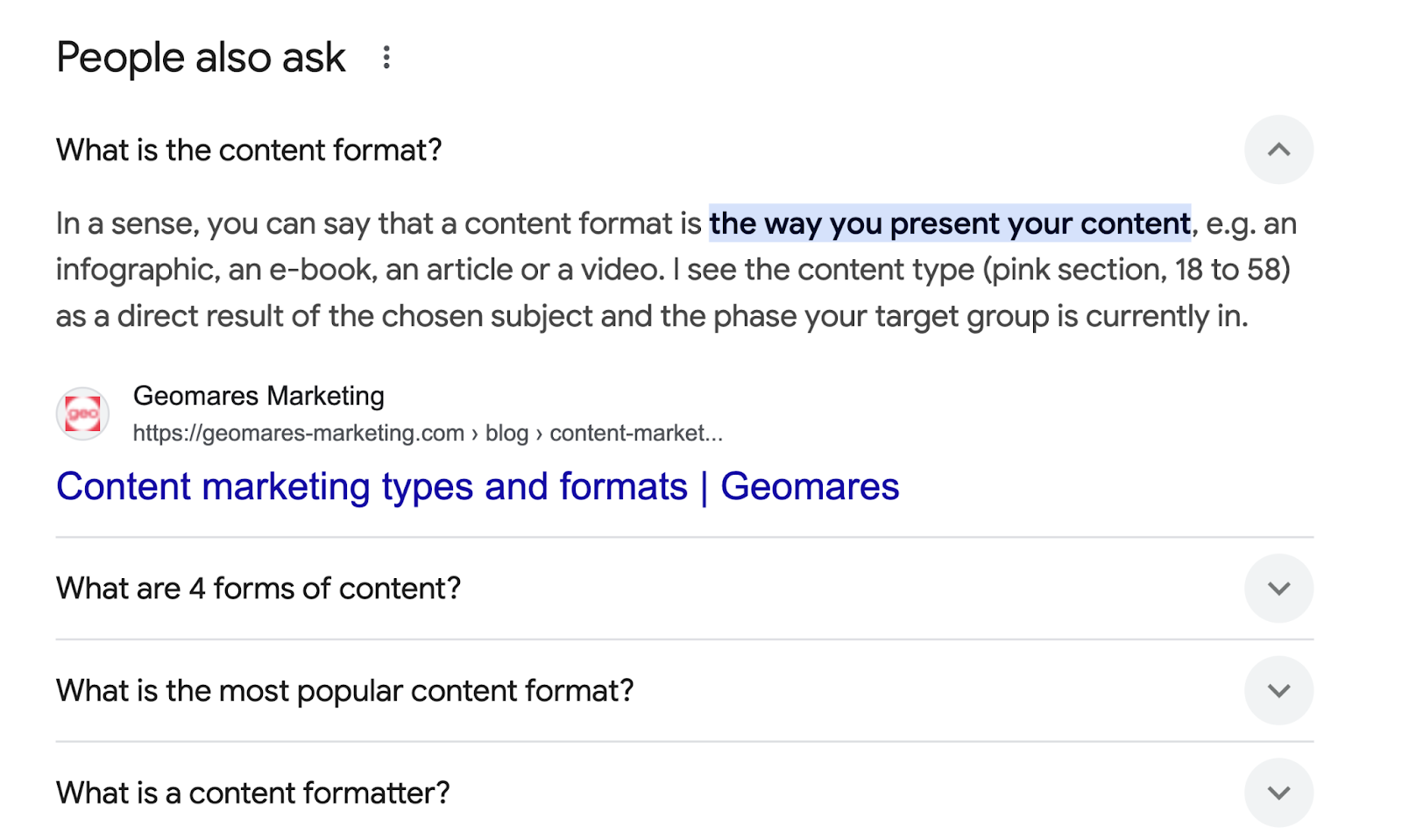Screen dimensions: 1402x840
Task: Open the 'Content marketing types and formats' link
Action: click(478, 487)
